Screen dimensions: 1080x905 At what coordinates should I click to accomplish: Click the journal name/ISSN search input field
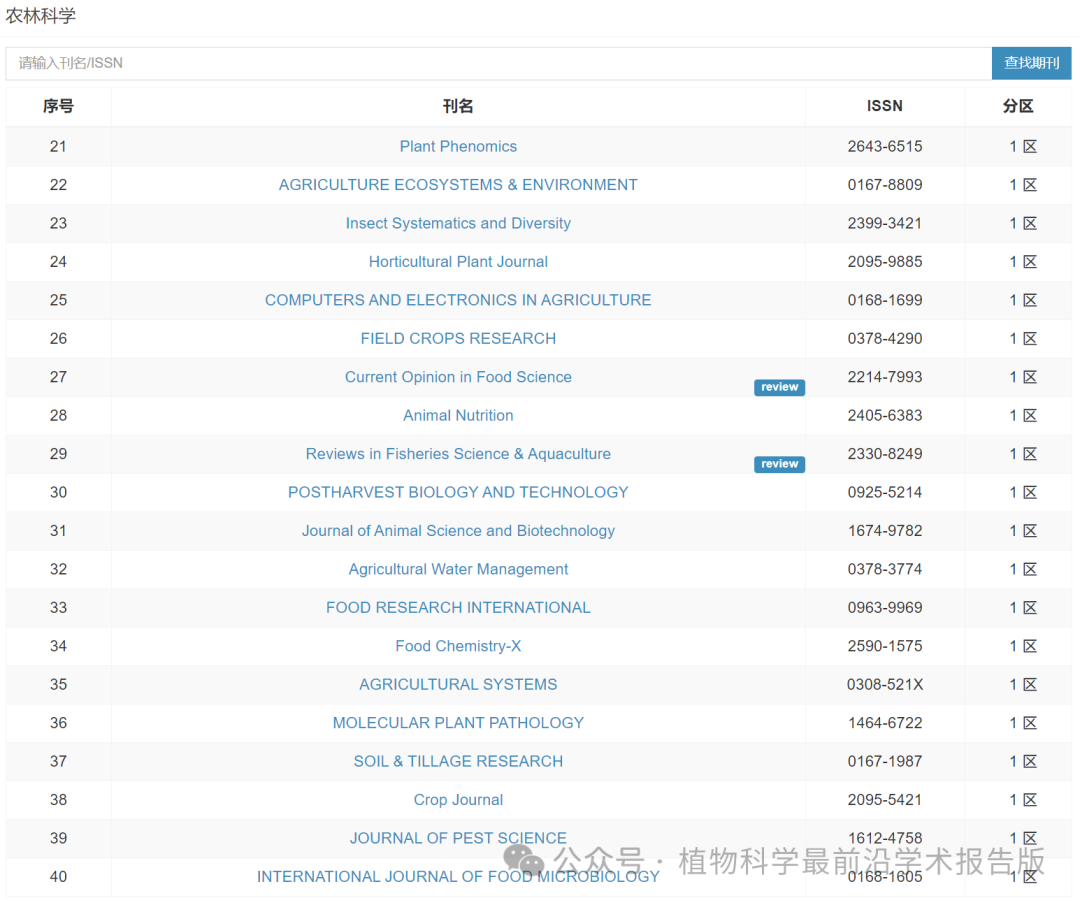pos(498,63)
